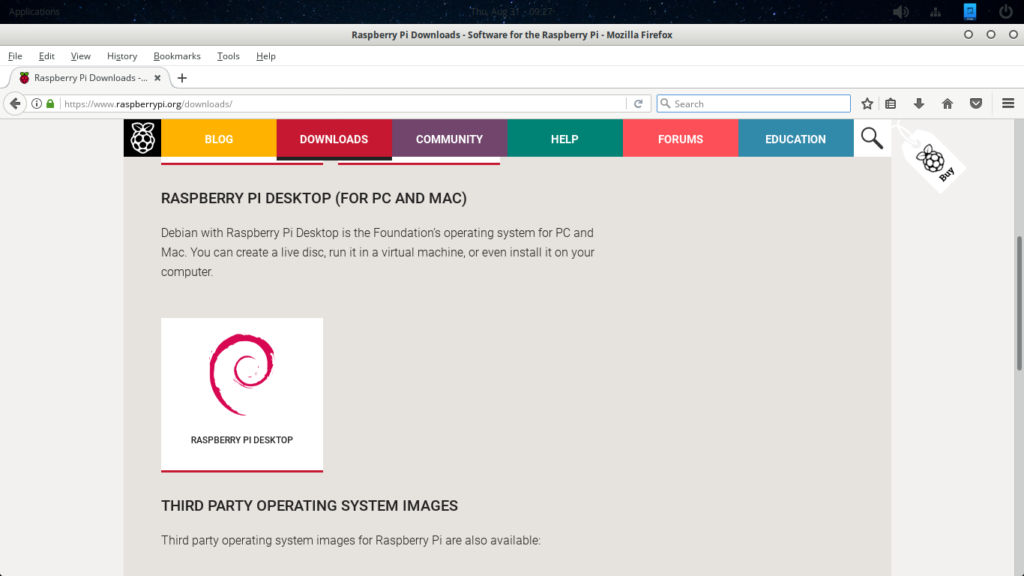
Task: Open the DOWNLOADS navigation item
Action: pos(334,138)
